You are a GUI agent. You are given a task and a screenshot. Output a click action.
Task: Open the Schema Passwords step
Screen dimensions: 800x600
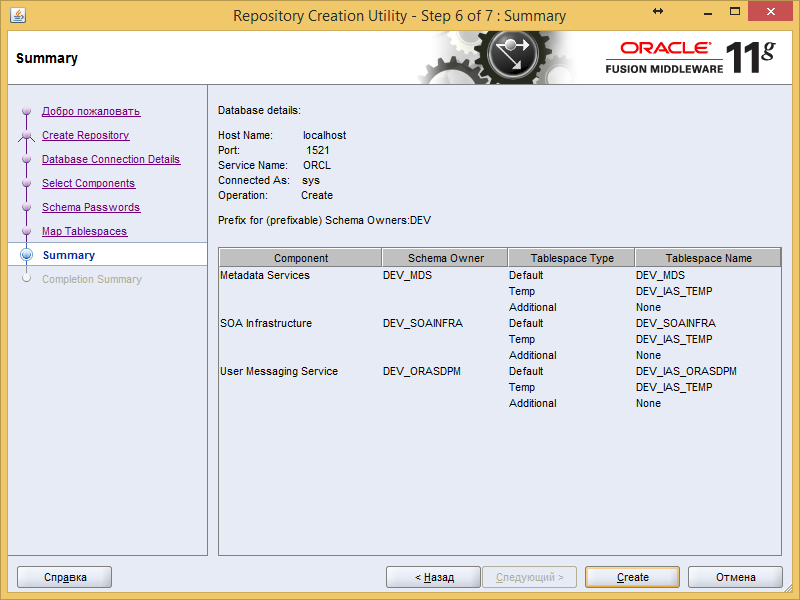point(91,207)
